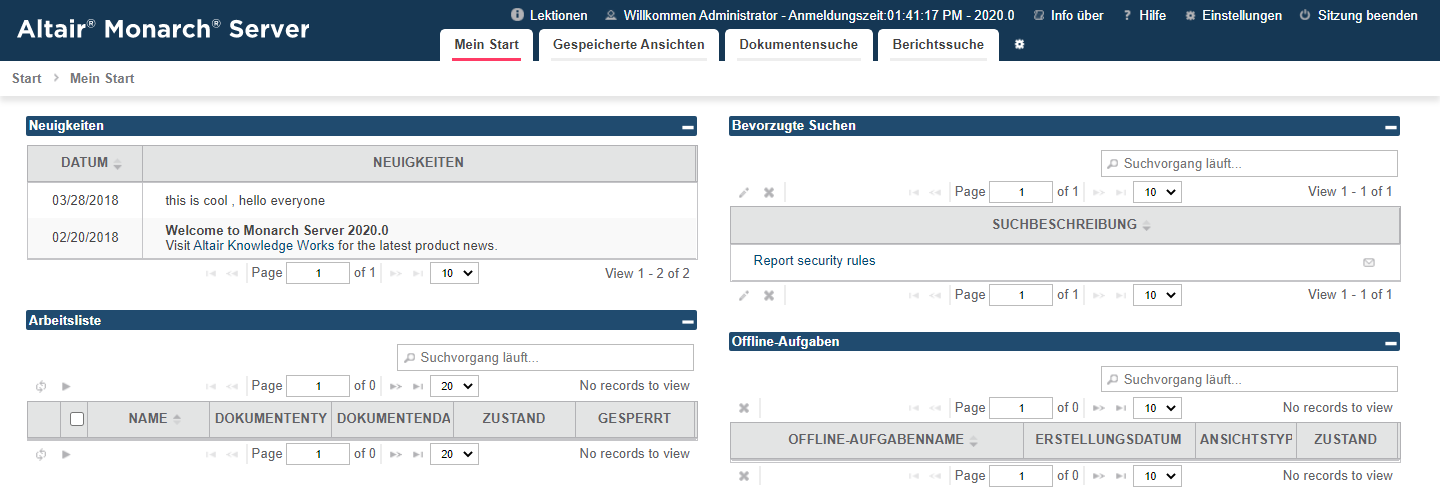The height and width of the screenshot is (503, 1440).
Task: Click last-page icon in Neuigkeiten pager
Action: 418,273
